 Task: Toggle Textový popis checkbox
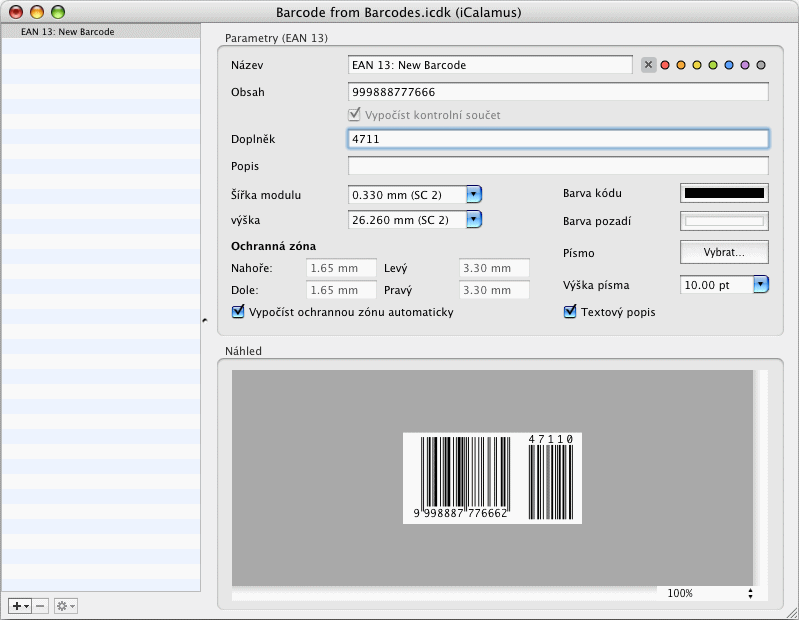(x=570, y=311)
